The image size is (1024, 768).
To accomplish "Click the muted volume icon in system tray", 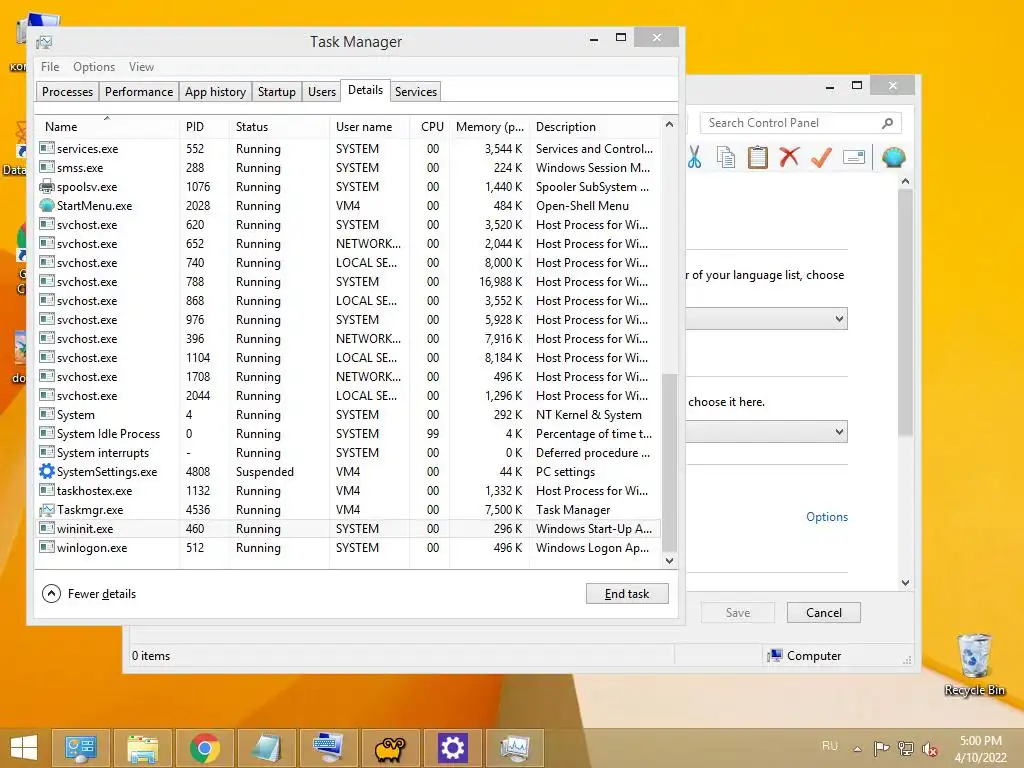I will 929,749.
